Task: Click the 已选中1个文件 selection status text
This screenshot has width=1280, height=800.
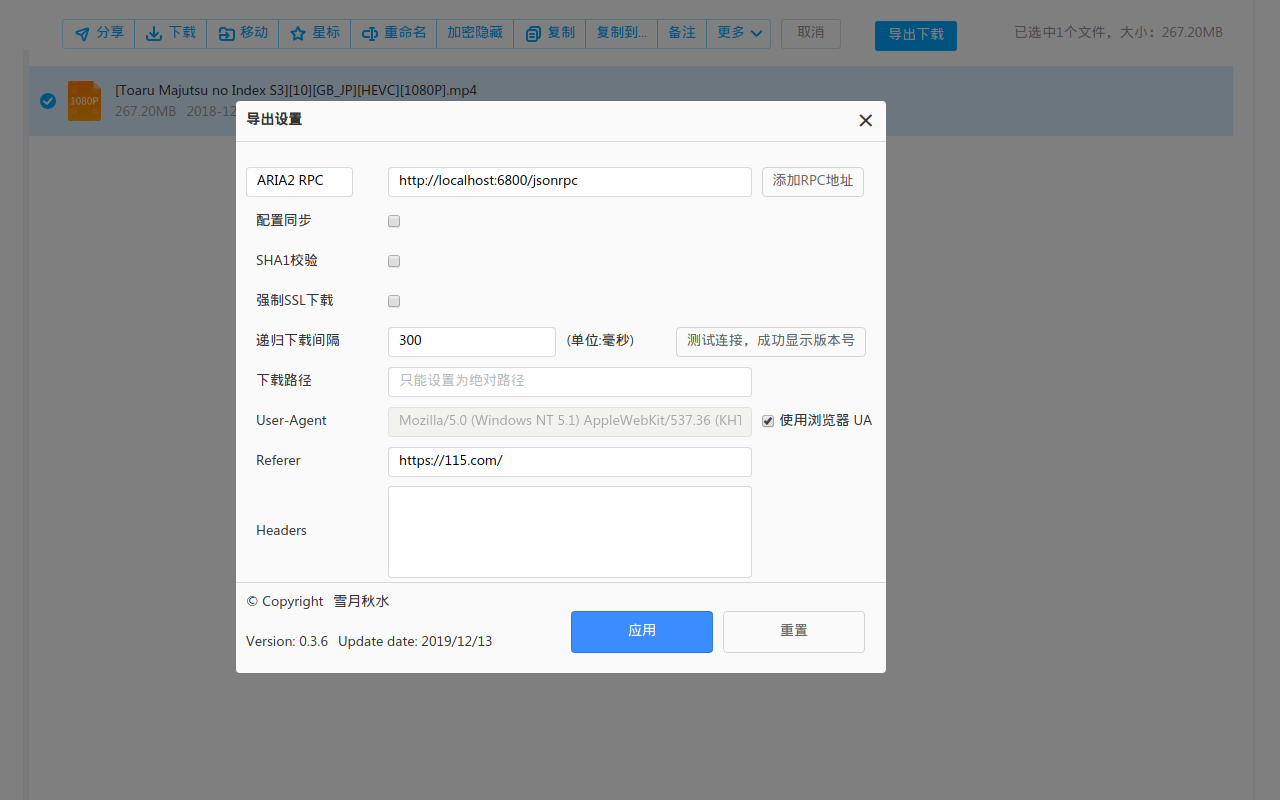Action: 1118,33
